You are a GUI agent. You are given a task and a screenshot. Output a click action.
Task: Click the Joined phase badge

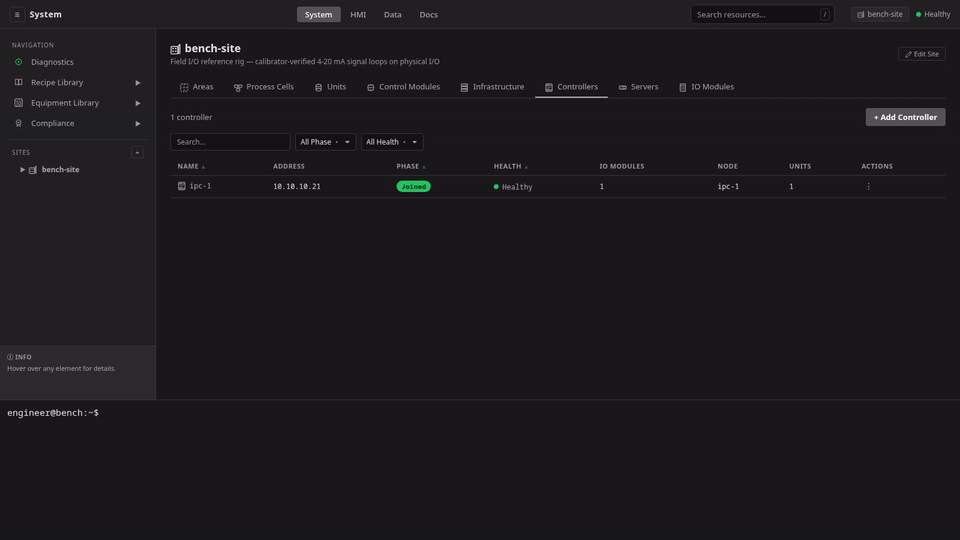point(413,186)
